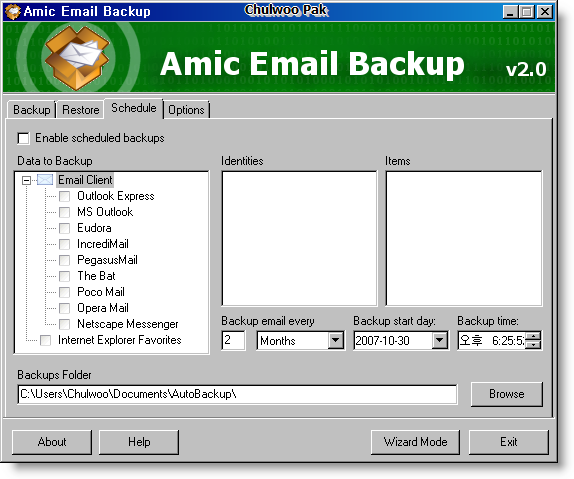This screenshot has height=479, width=574.
Task: Check the Eudora email client
Action: (64, 228)
